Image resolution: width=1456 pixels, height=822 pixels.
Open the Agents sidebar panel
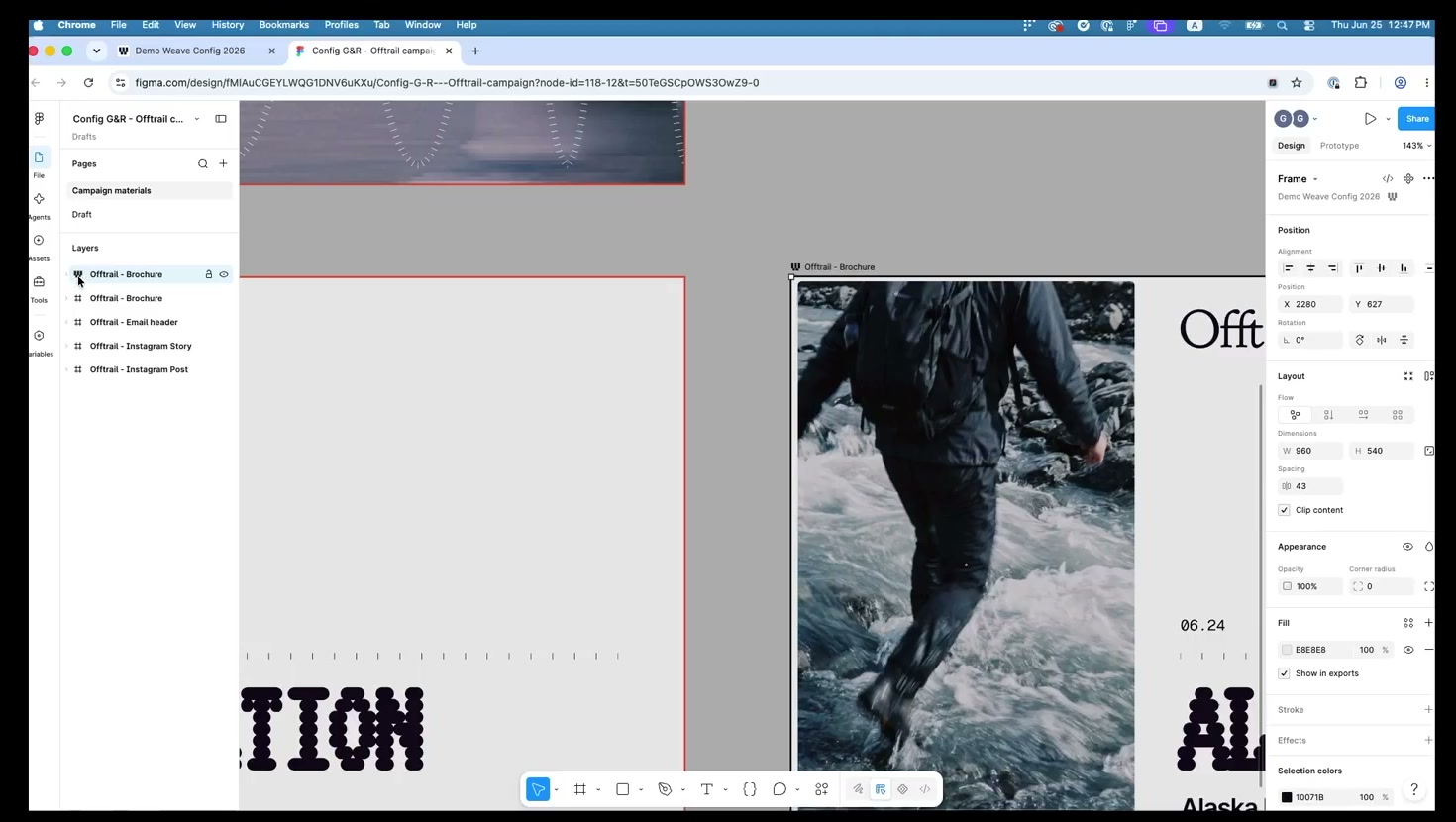click(x=39, y=205)
